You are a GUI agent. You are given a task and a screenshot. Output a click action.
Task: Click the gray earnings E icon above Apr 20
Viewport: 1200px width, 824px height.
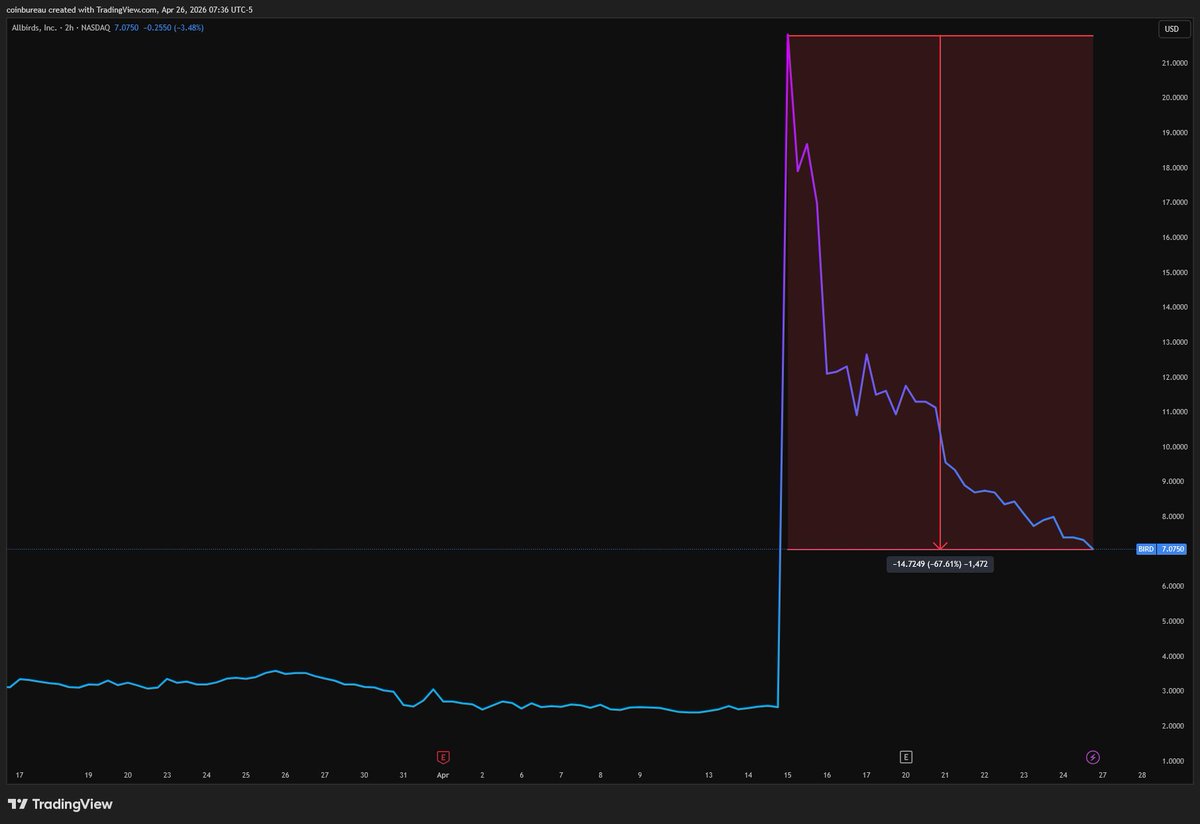tap(904, 757)
